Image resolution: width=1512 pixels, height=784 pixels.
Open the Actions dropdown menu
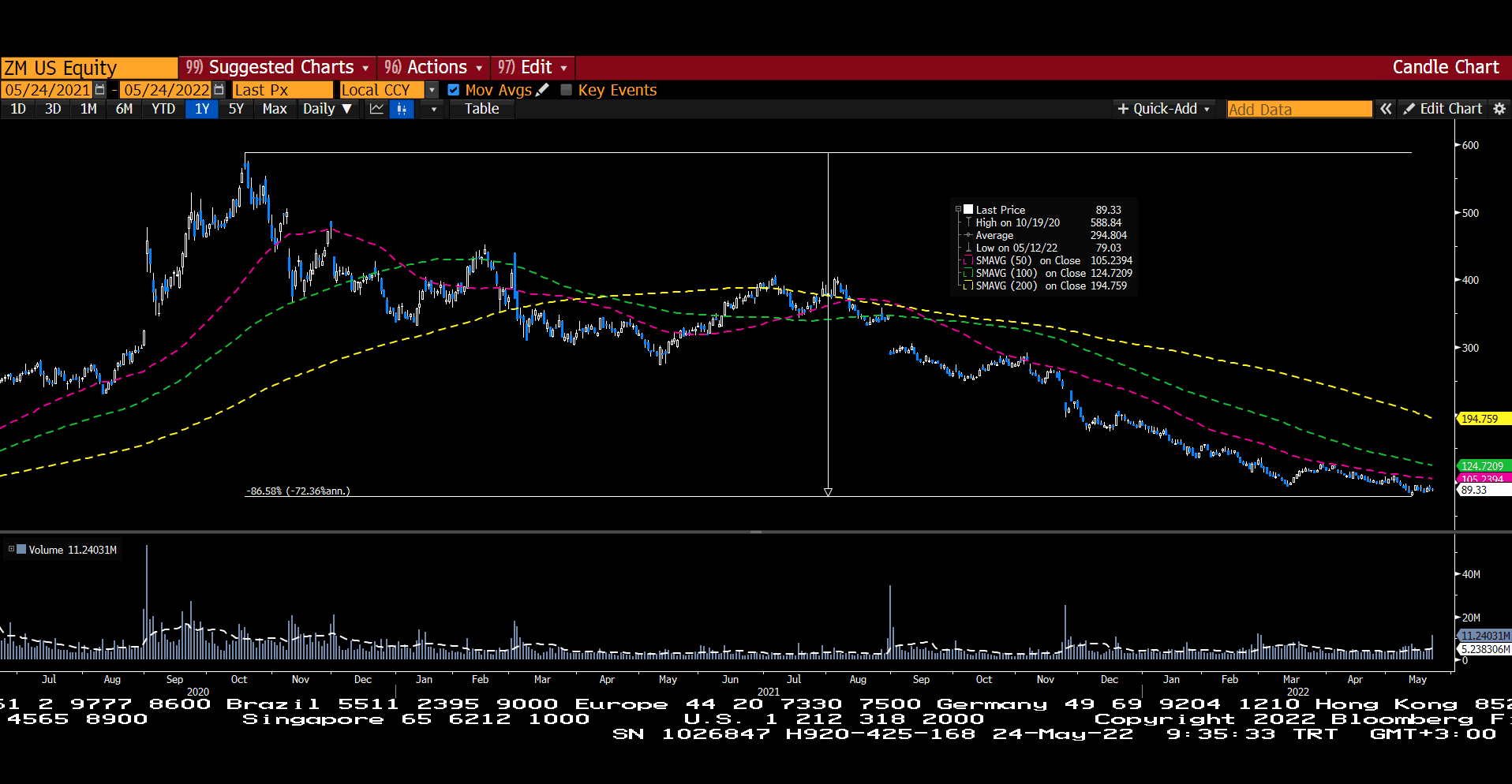(x=434, y=67)
